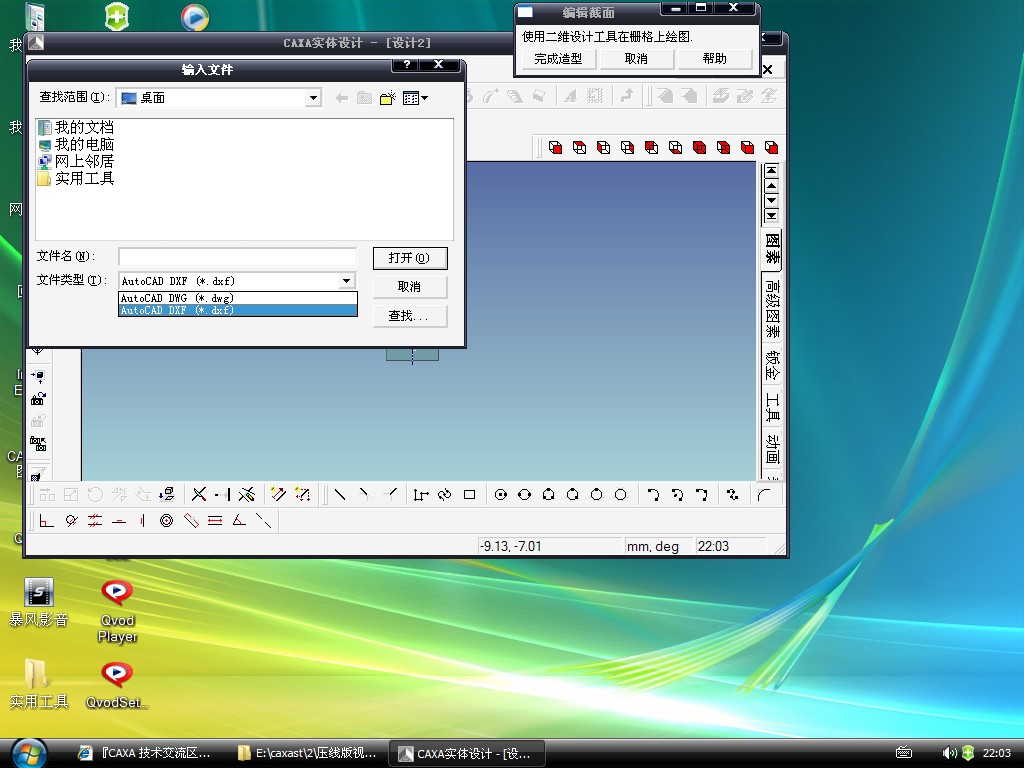Viewport: 1024px width, 768px height.
Task: Open 实用工具 desktop folder icon
Action: click(39, 684)
